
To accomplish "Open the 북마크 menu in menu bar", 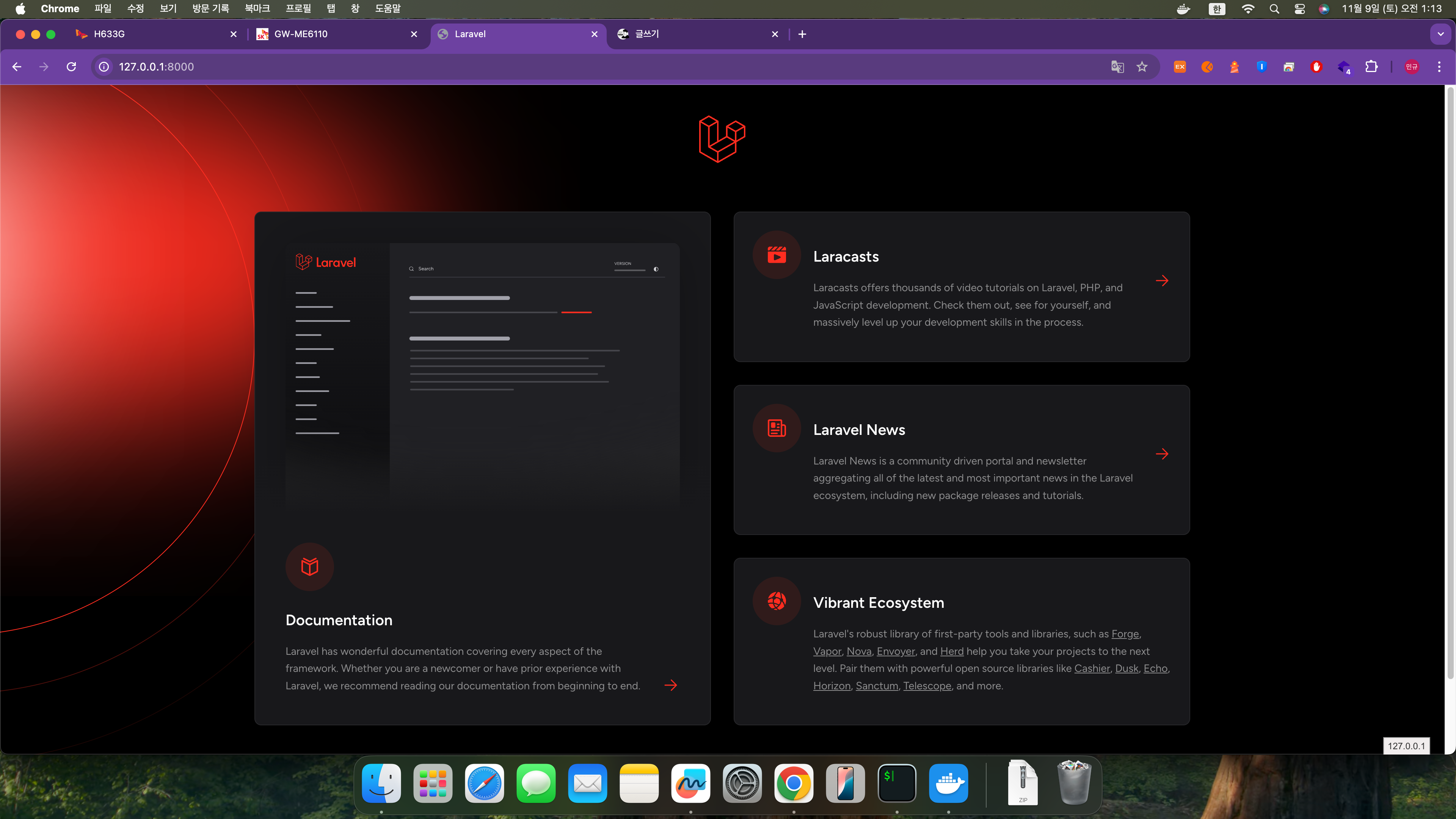I will (257, 8).
